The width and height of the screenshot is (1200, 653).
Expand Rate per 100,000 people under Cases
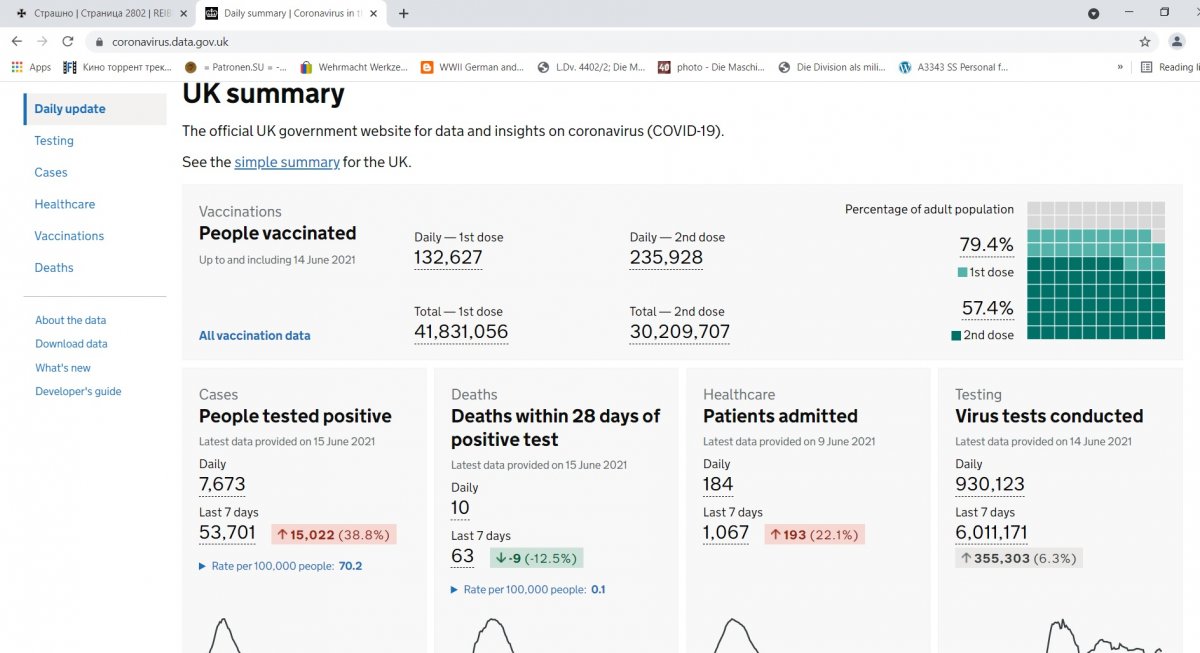pyautogui.click(x=280, y=566)
